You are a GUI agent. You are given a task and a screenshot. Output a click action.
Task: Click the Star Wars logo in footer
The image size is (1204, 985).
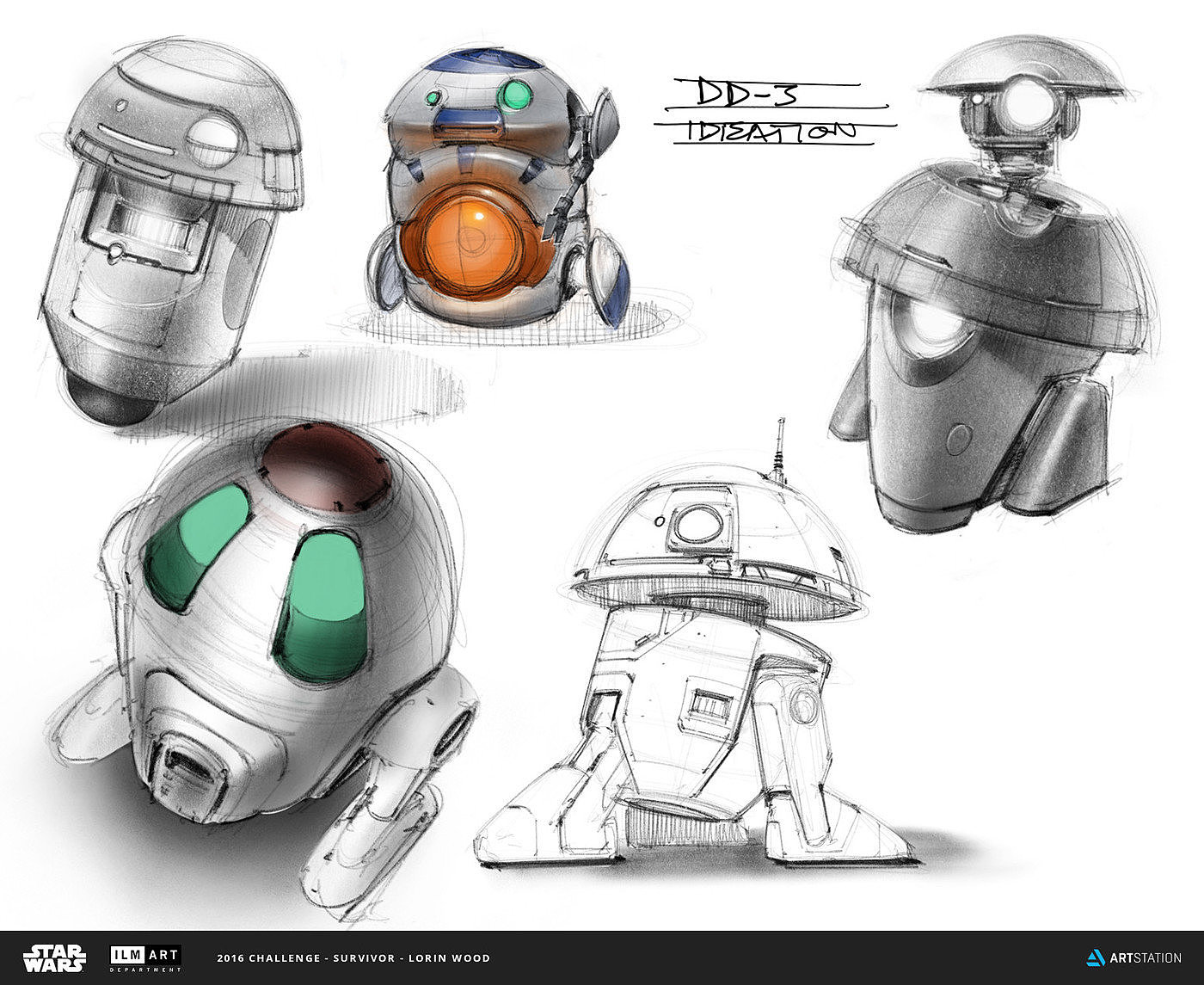point(53,957)
